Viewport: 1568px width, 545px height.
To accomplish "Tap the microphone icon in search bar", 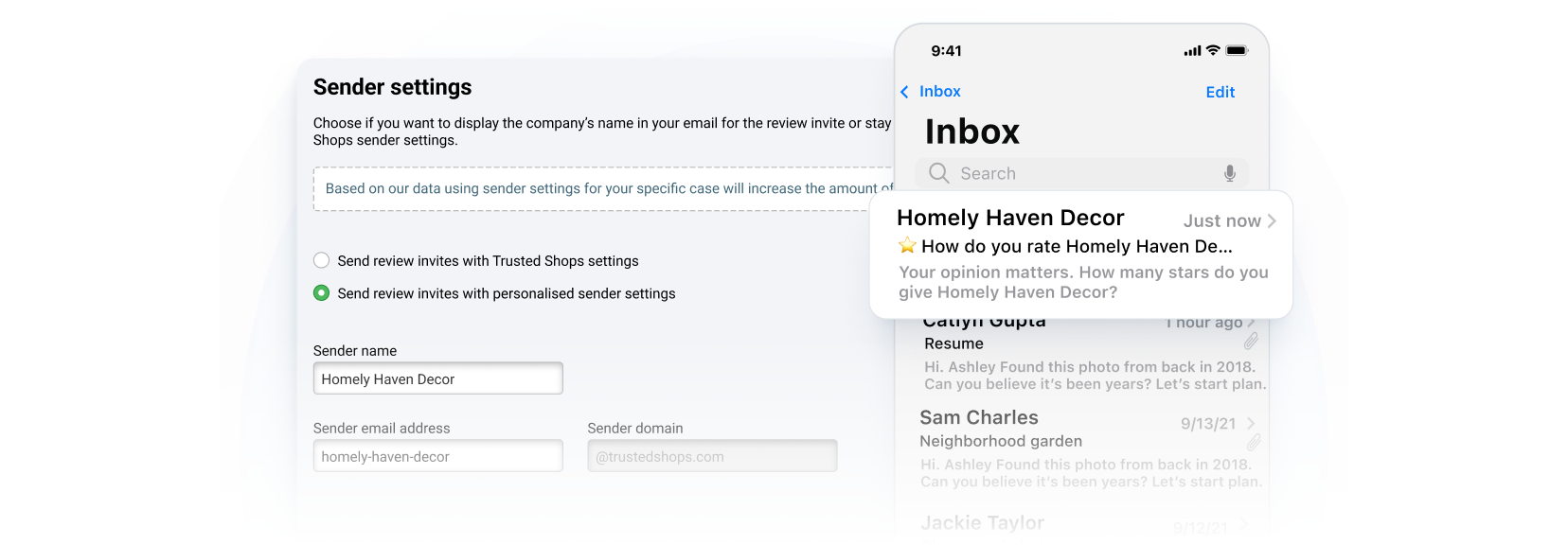I will point(1229,173).
